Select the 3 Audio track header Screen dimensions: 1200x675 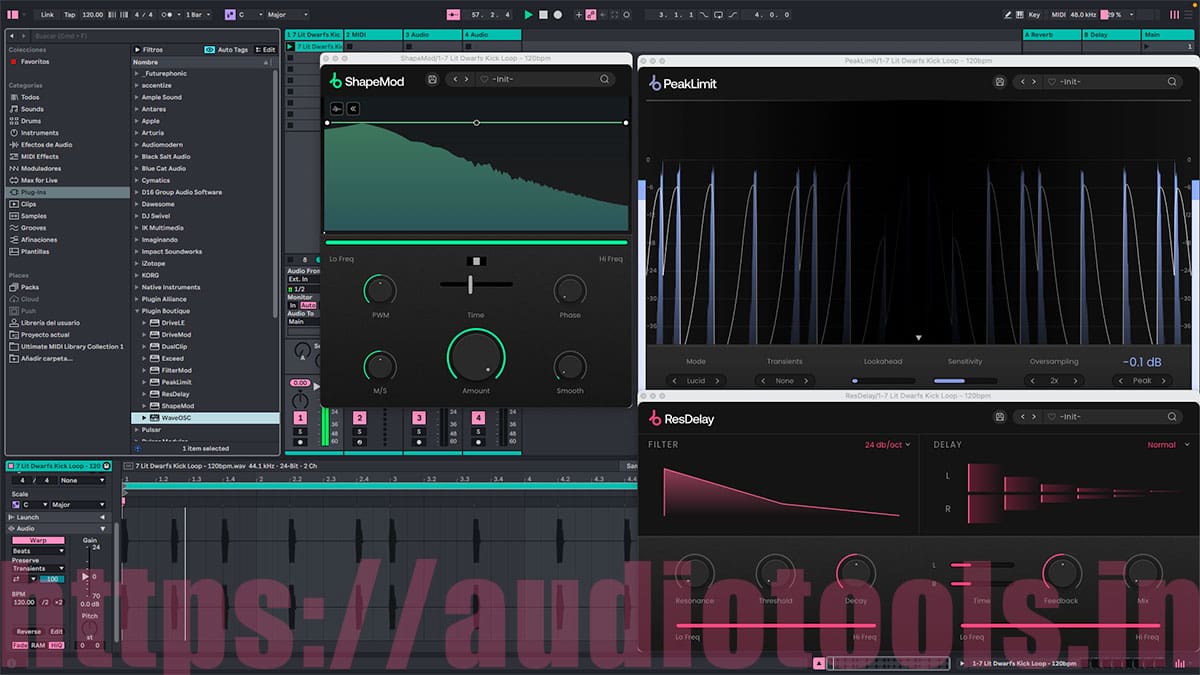pos(432,35)
